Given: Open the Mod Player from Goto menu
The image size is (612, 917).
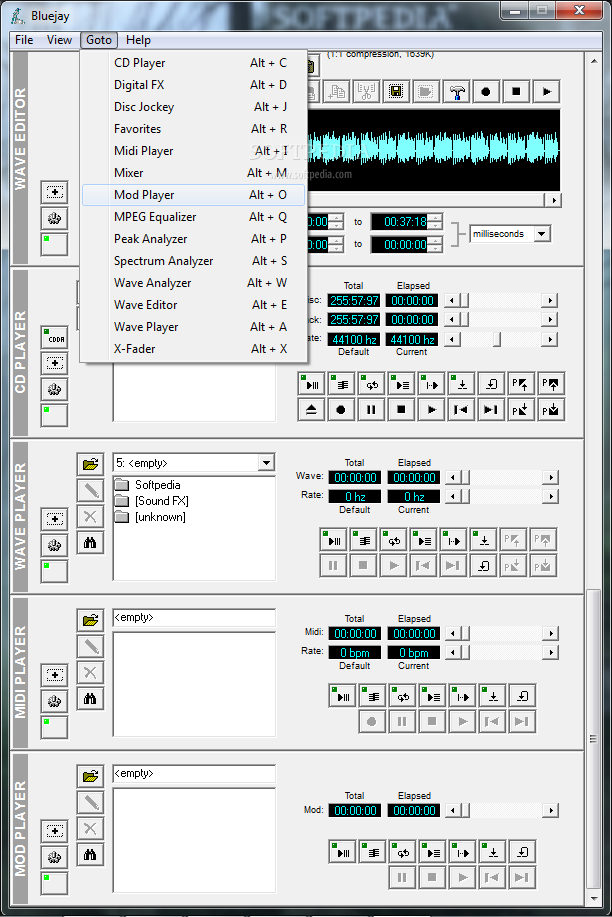Looking at the screenshot, I should click(193, 195).
